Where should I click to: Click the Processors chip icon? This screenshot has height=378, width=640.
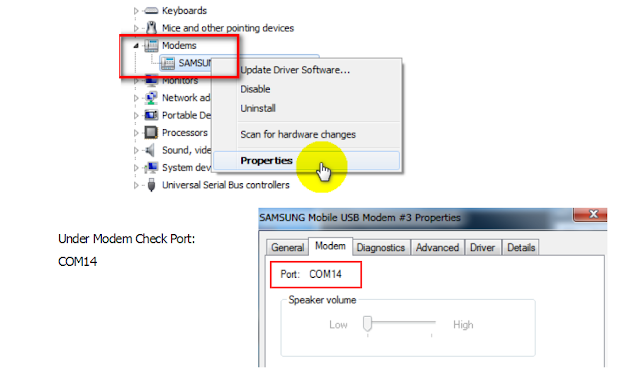(x=151, y=133)
